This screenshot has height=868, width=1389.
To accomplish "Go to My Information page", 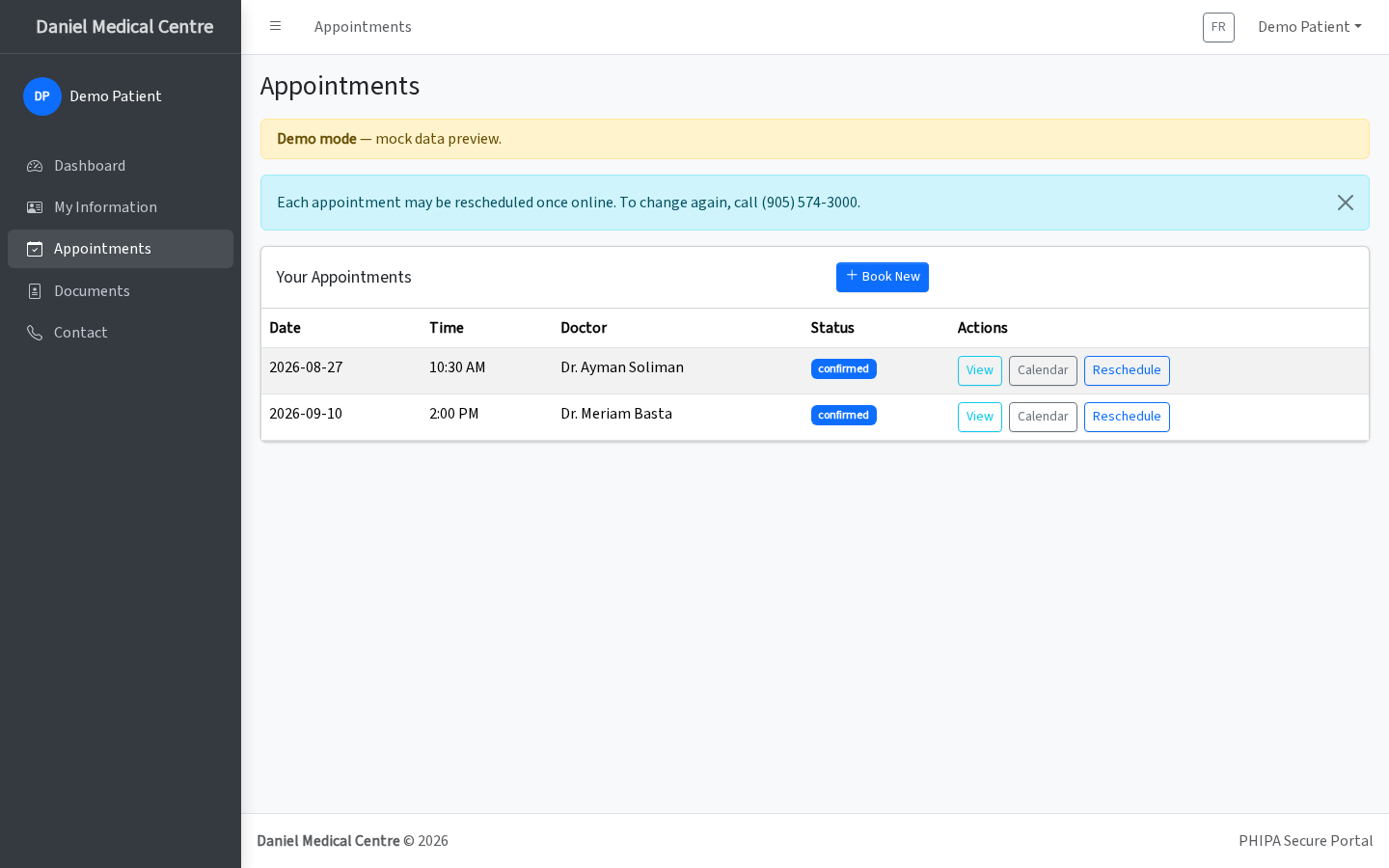I will click(x=121, y=207).
